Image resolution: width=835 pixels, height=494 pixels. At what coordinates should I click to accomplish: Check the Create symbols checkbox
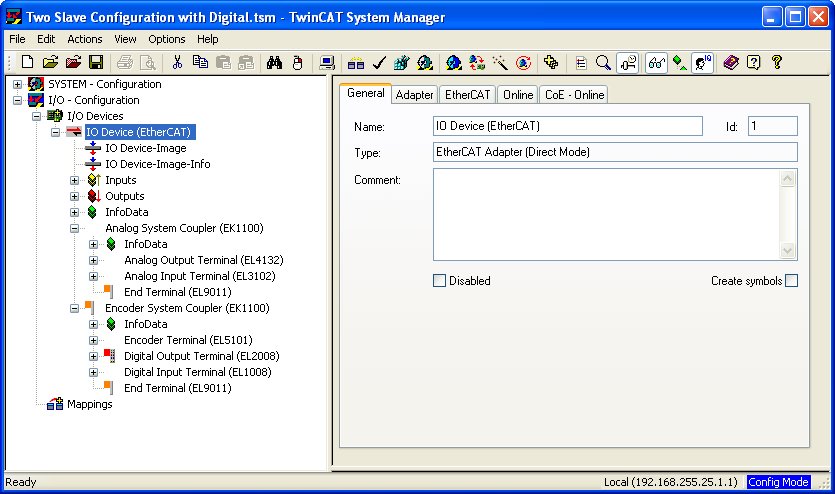click(791, 281)
